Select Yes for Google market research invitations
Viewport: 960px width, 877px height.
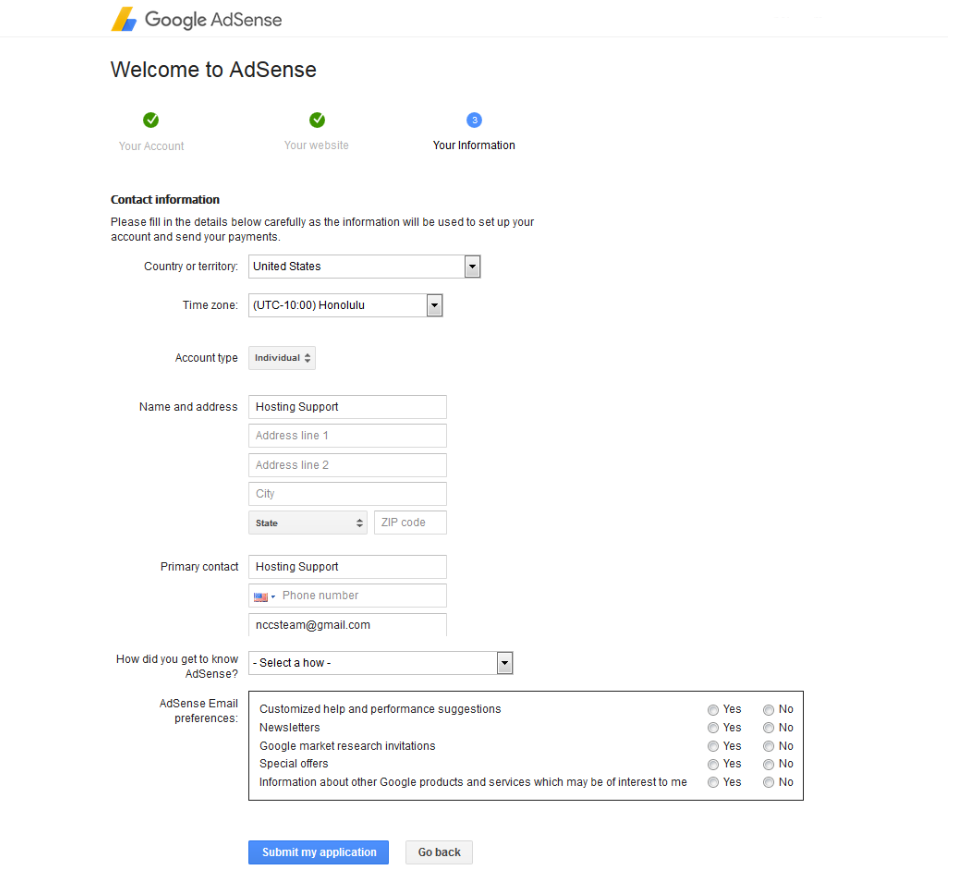point(713,747)
